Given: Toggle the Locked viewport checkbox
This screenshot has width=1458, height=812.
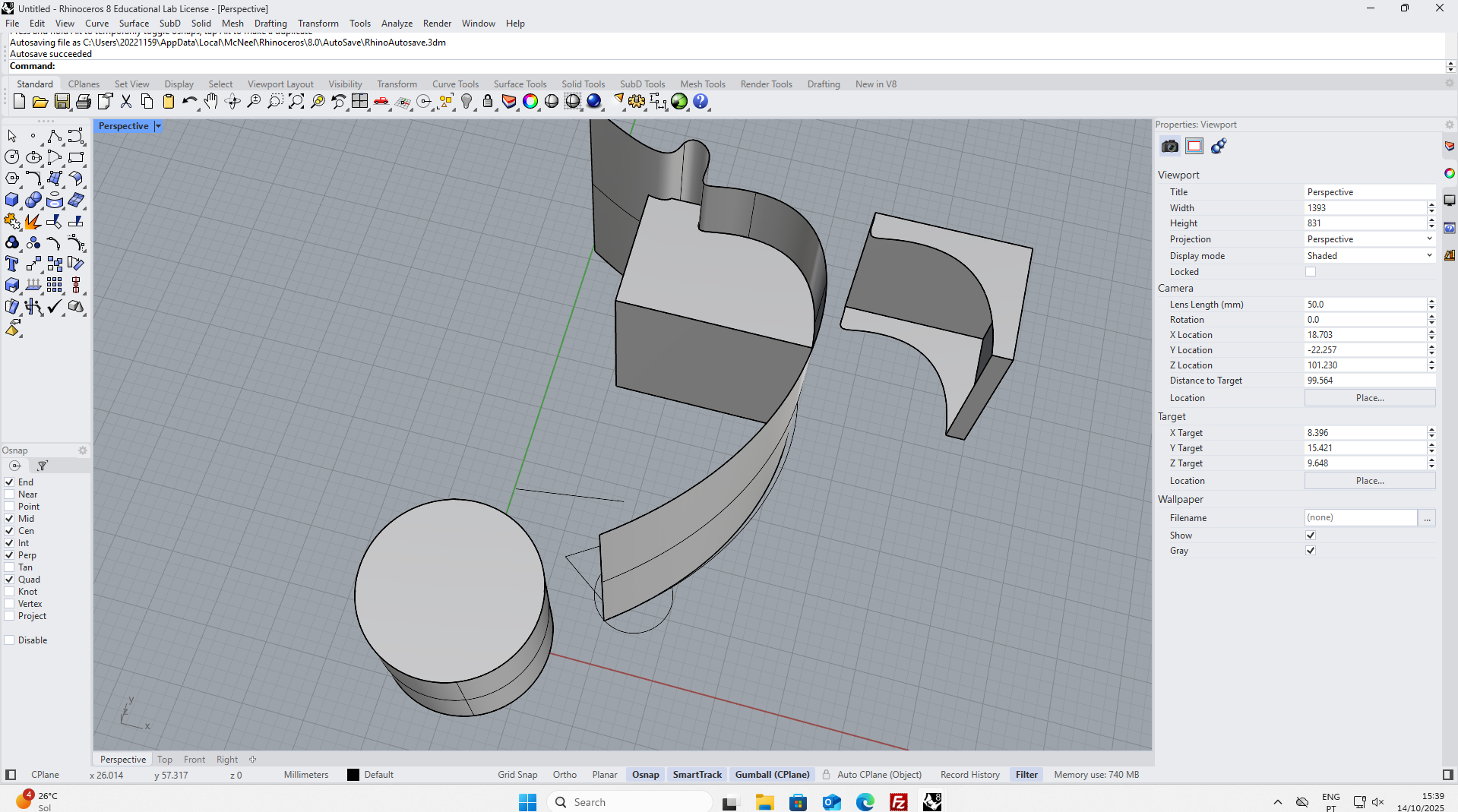Looking at the screenshot, I should (x=1311, y=272).
